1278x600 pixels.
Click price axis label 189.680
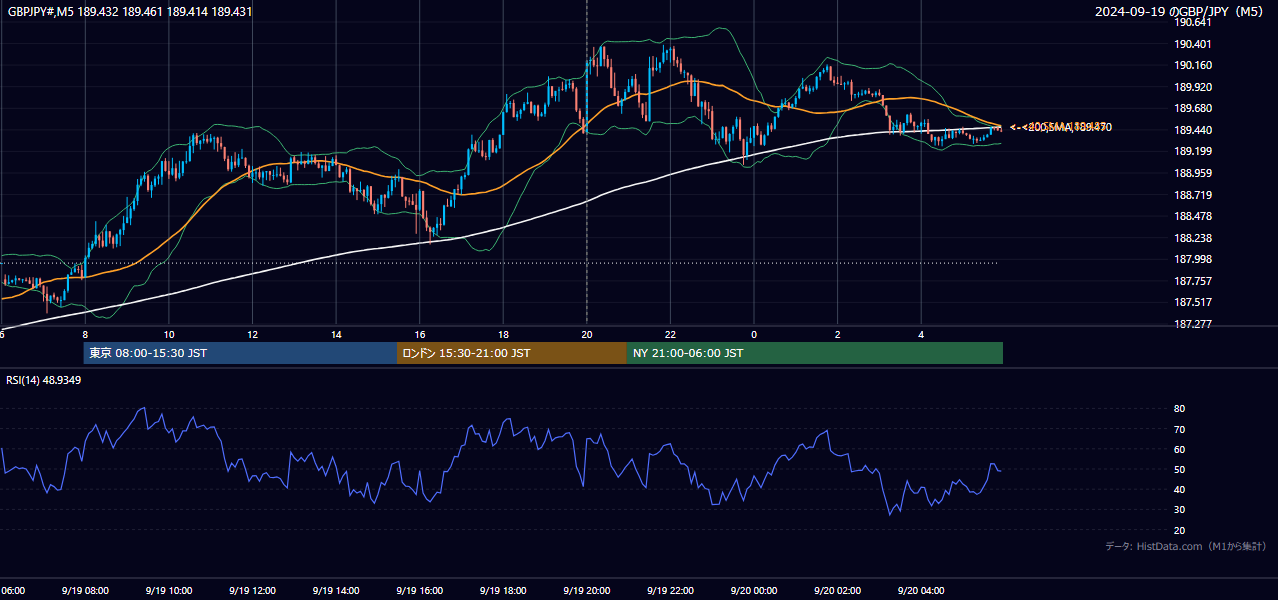(x=1194, y=108)
